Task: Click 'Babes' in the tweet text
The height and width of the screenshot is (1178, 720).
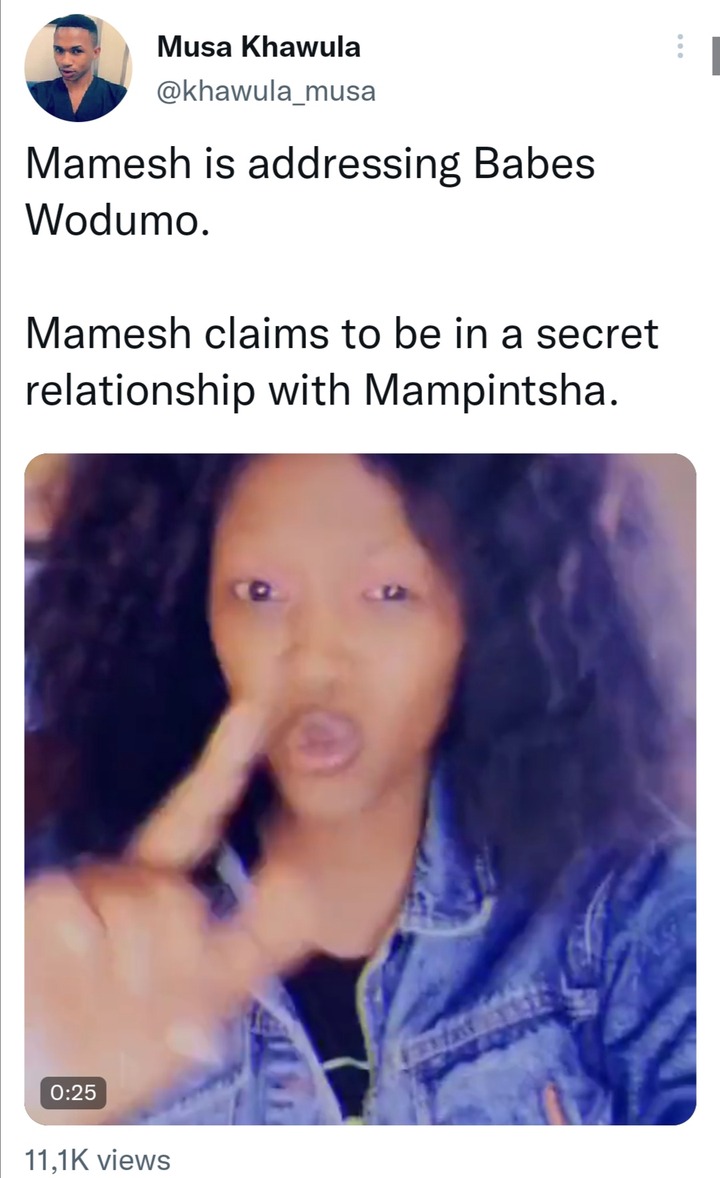Action: tap(534, 163)
